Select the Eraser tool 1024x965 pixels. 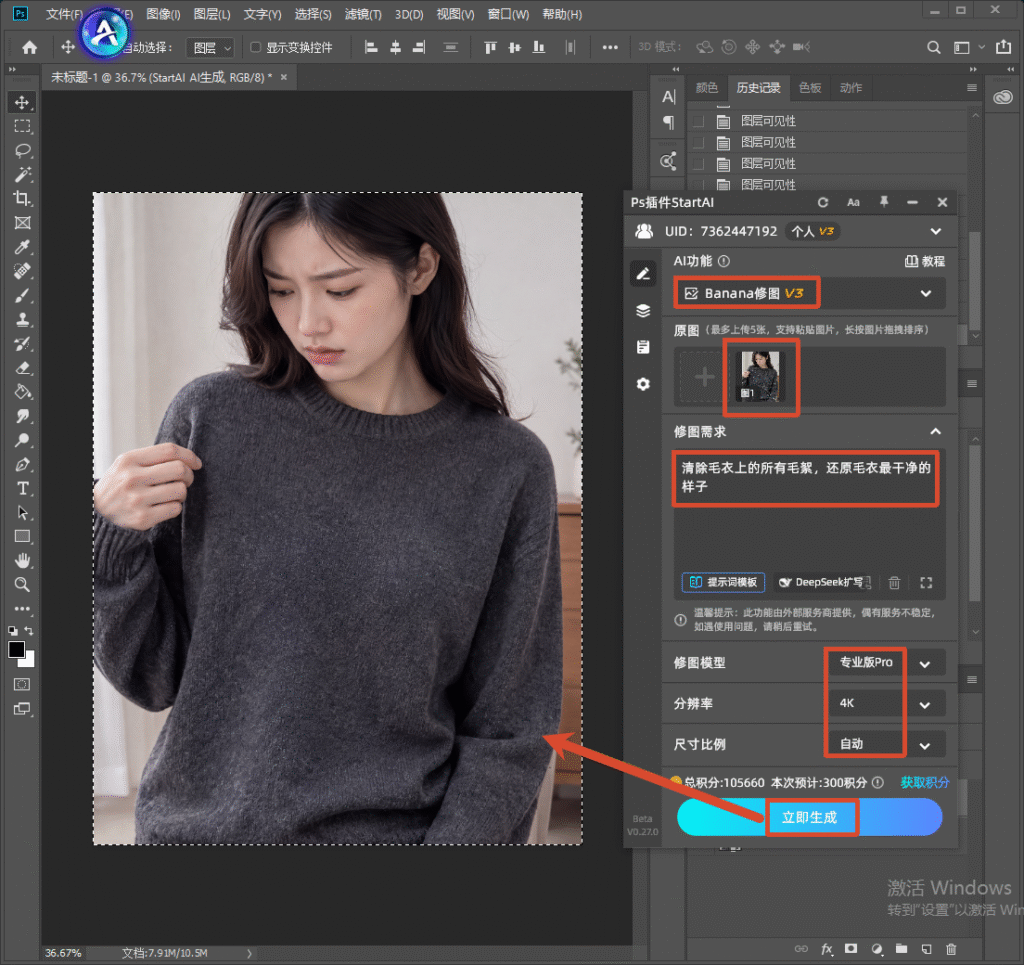click(22, 368)
